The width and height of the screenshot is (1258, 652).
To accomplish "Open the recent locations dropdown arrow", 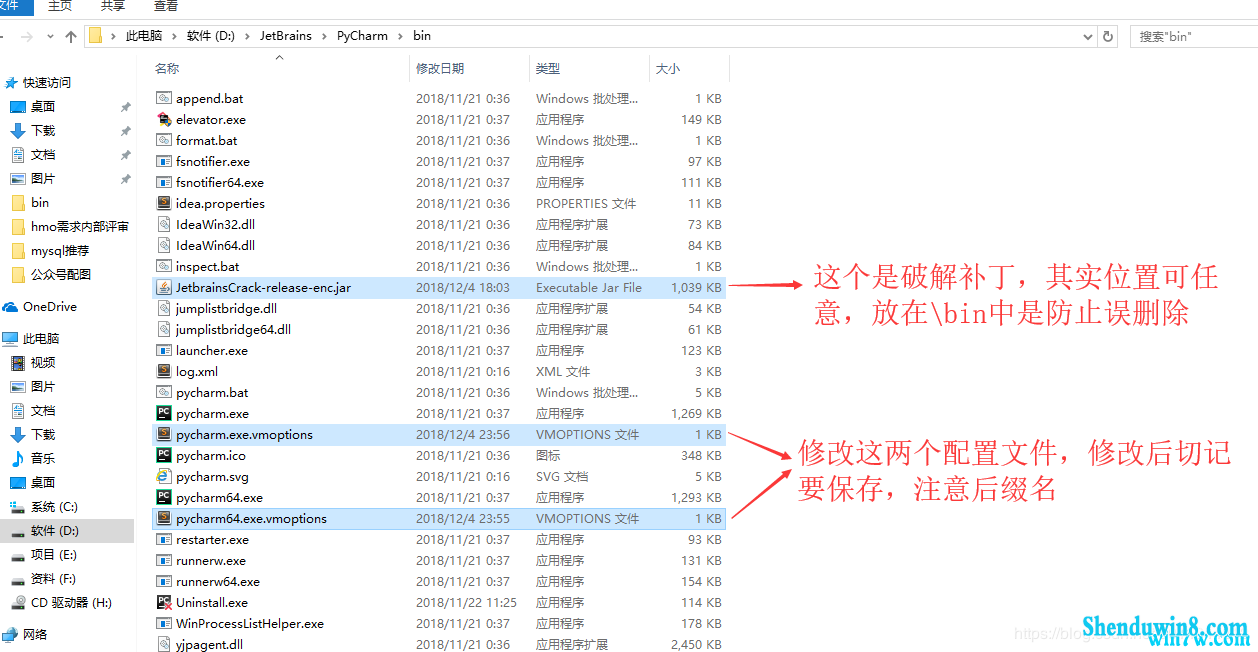I will [48, 36].
